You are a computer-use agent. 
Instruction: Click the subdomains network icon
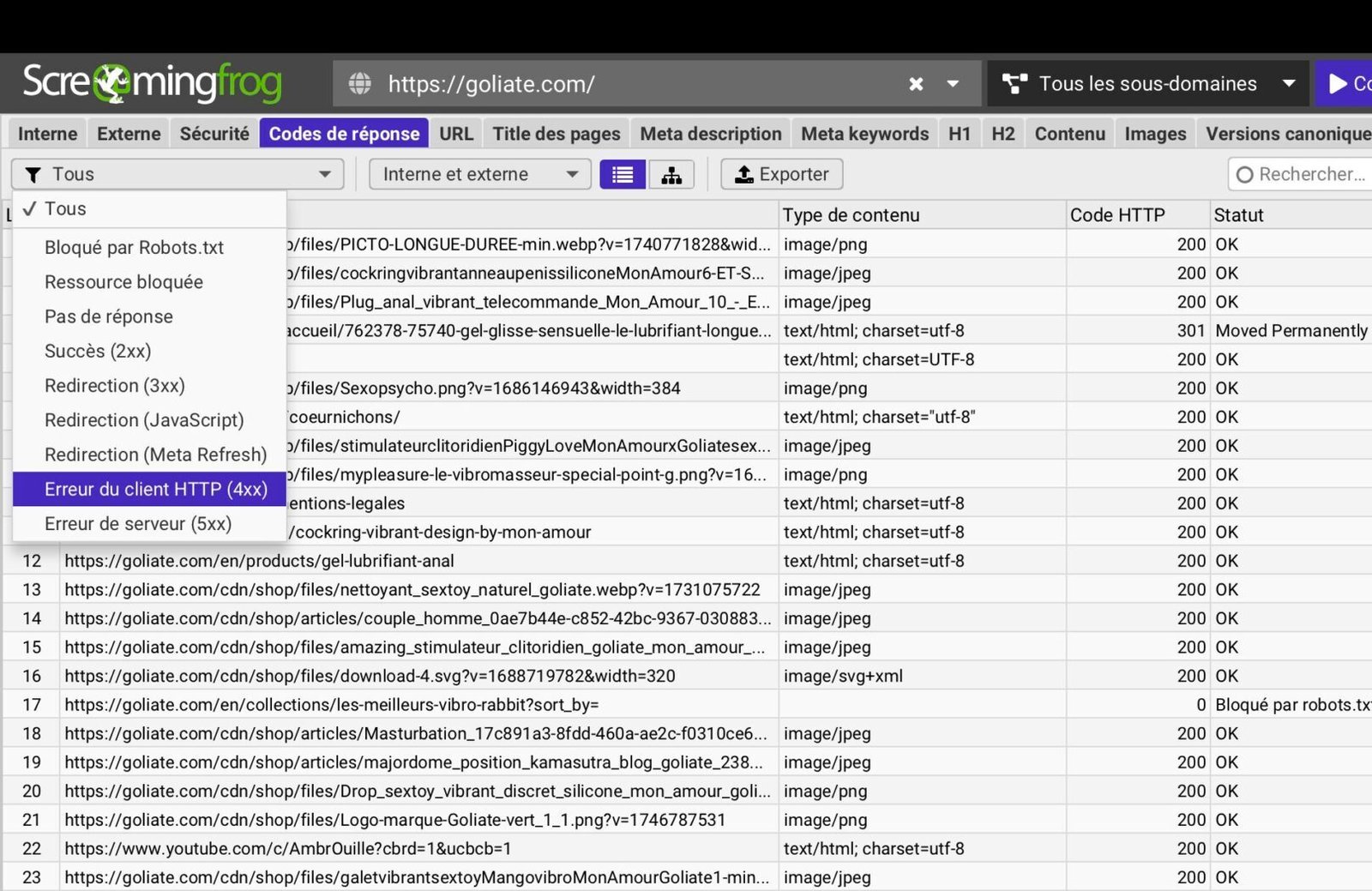click(x=1014, y=84)
